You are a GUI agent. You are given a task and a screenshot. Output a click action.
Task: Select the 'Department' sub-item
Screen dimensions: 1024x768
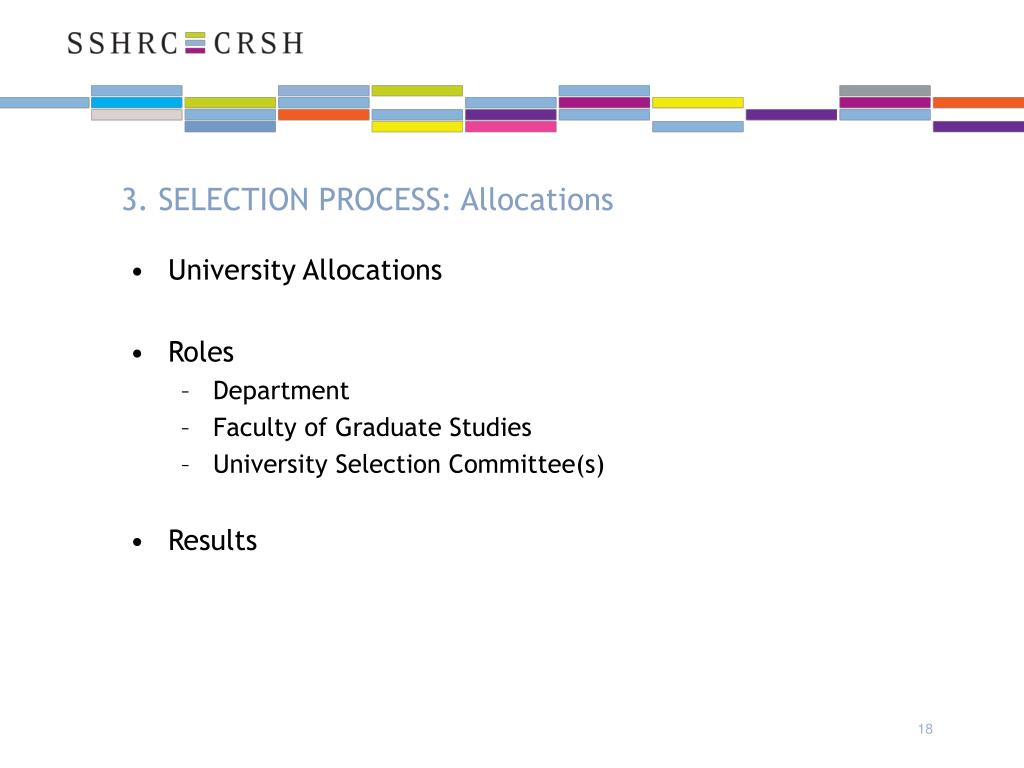click(281, 391)
